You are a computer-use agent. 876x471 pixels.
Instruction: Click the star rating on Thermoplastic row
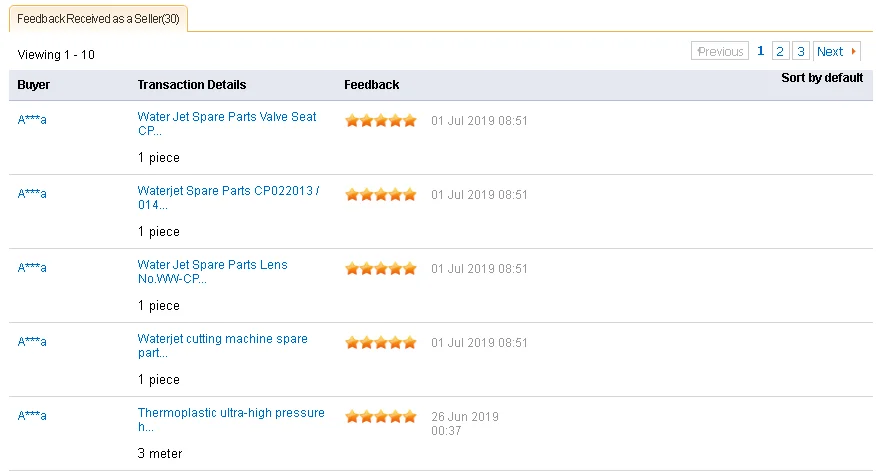381,416
